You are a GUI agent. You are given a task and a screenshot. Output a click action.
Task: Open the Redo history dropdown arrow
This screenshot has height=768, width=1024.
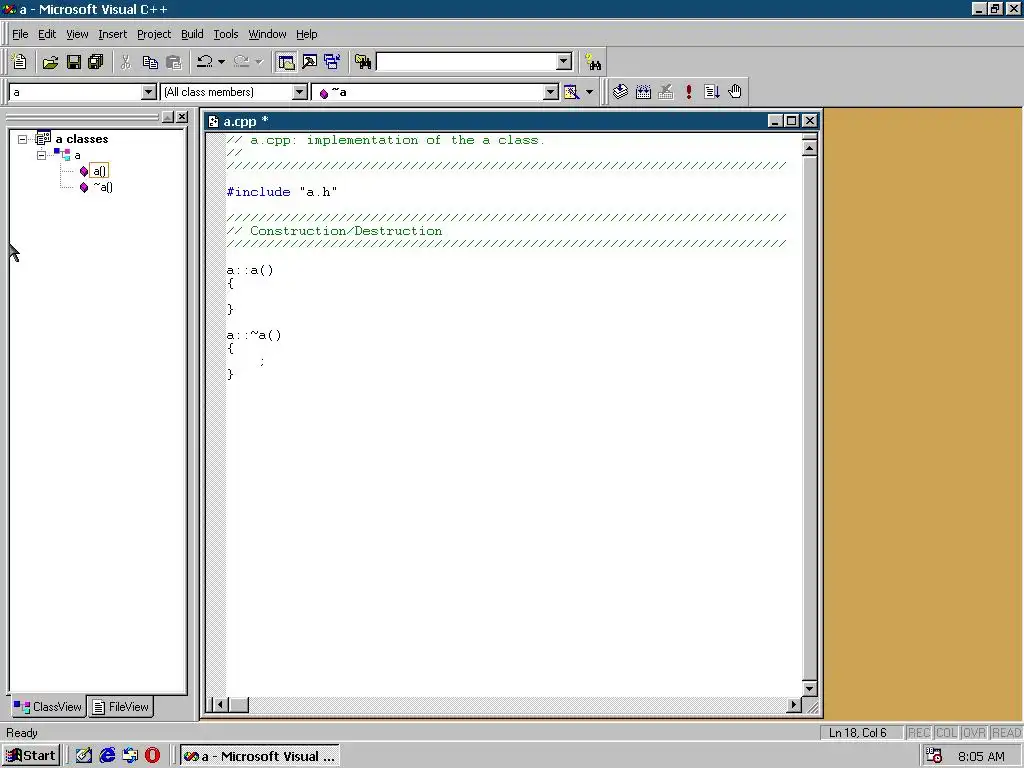click(x=259, y=62)
